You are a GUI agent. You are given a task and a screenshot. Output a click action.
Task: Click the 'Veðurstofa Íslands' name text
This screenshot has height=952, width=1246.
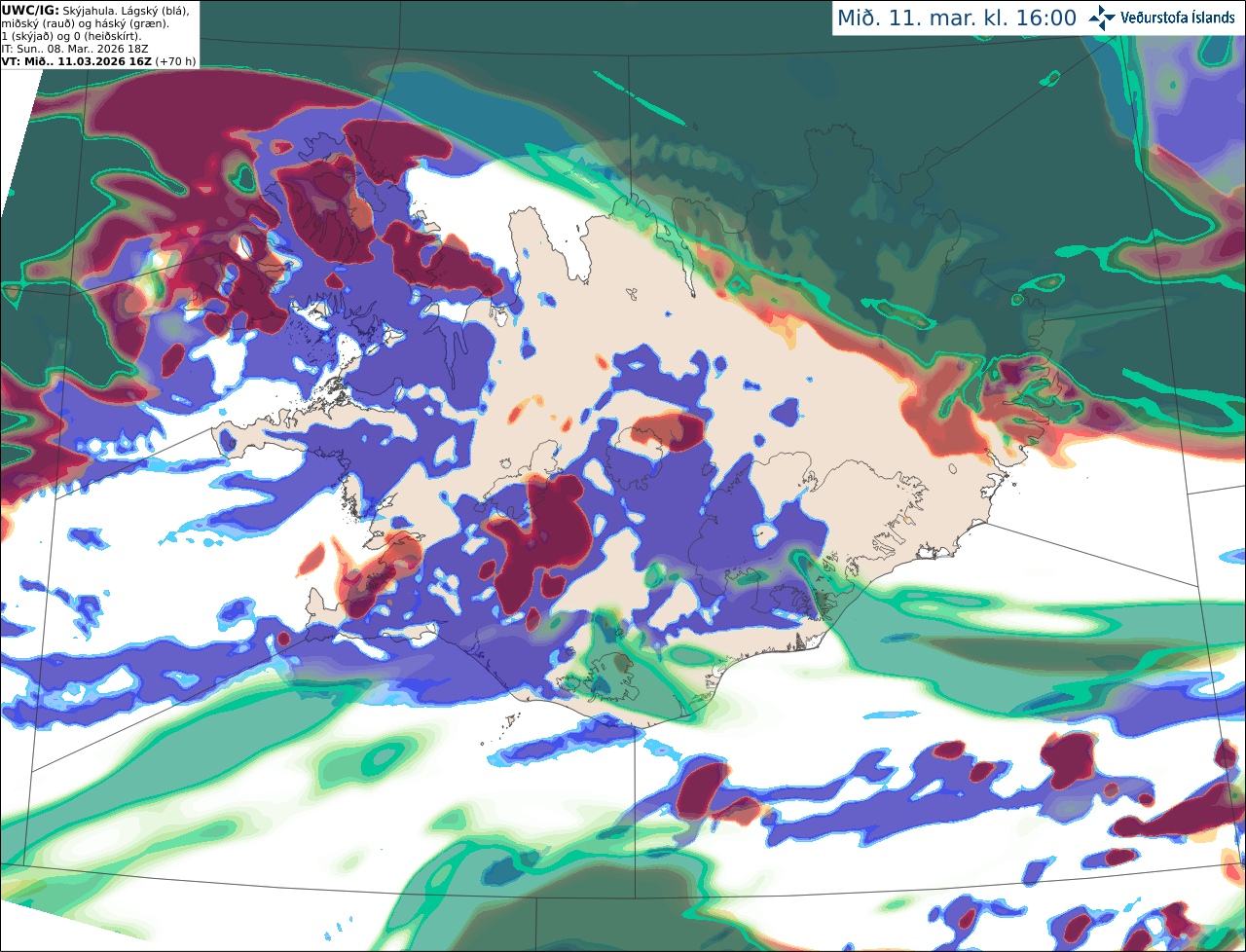1177,18
